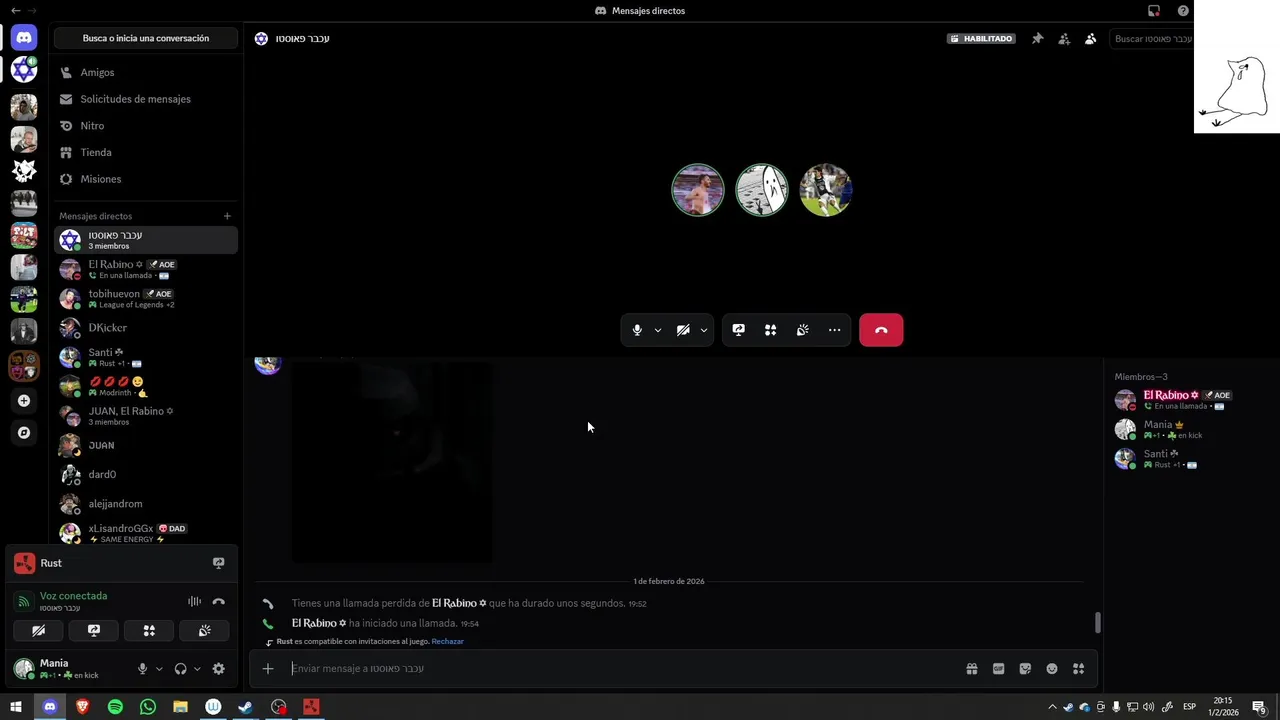The height and width of the screenshot is (720, 1280).
Task: Disconnect from voice in Voz conectada panel
Action: click(218, 601)
